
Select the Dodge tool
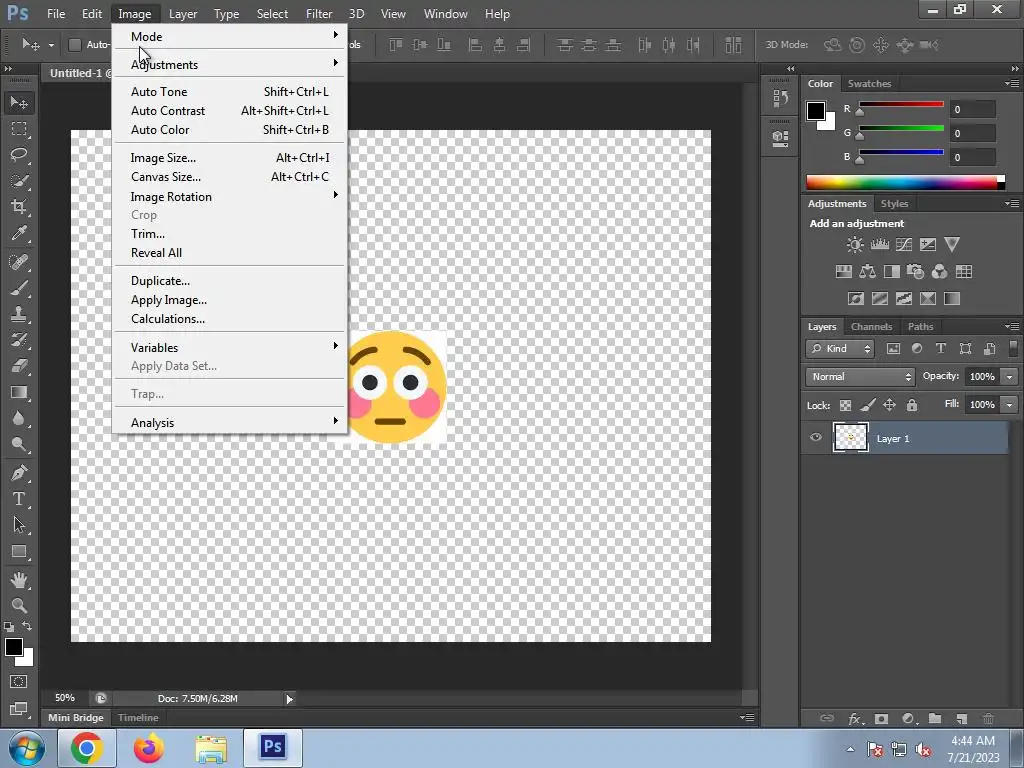pos(19,445)
